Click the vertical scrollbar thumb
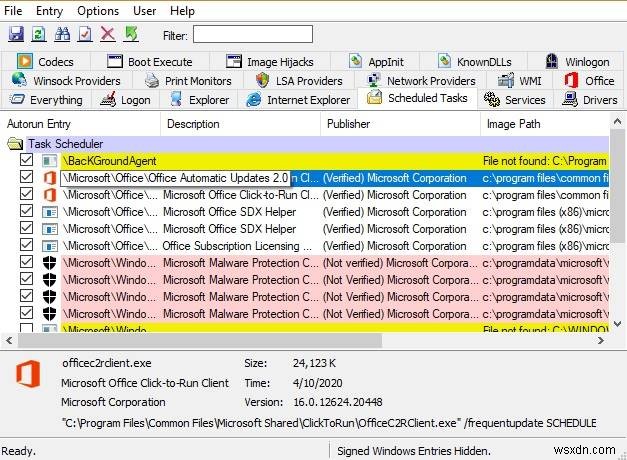Screen dimensions: 627x460 click(x=618, y=186)
